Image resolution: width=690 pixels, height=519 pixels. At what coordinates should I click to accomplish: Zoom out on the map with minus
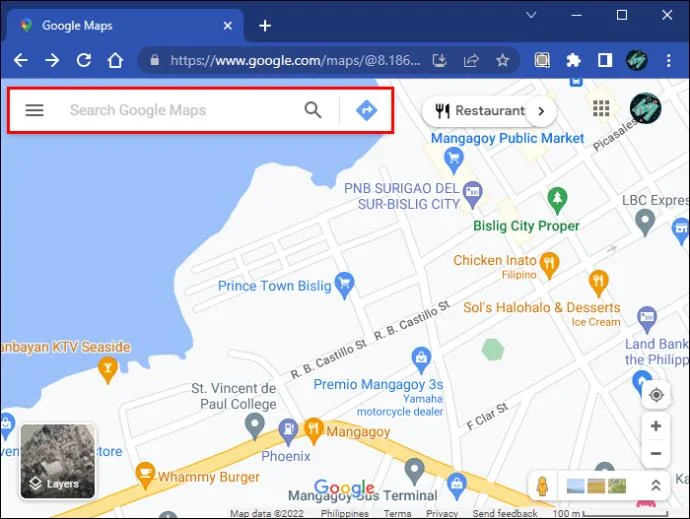click(656, 453)
